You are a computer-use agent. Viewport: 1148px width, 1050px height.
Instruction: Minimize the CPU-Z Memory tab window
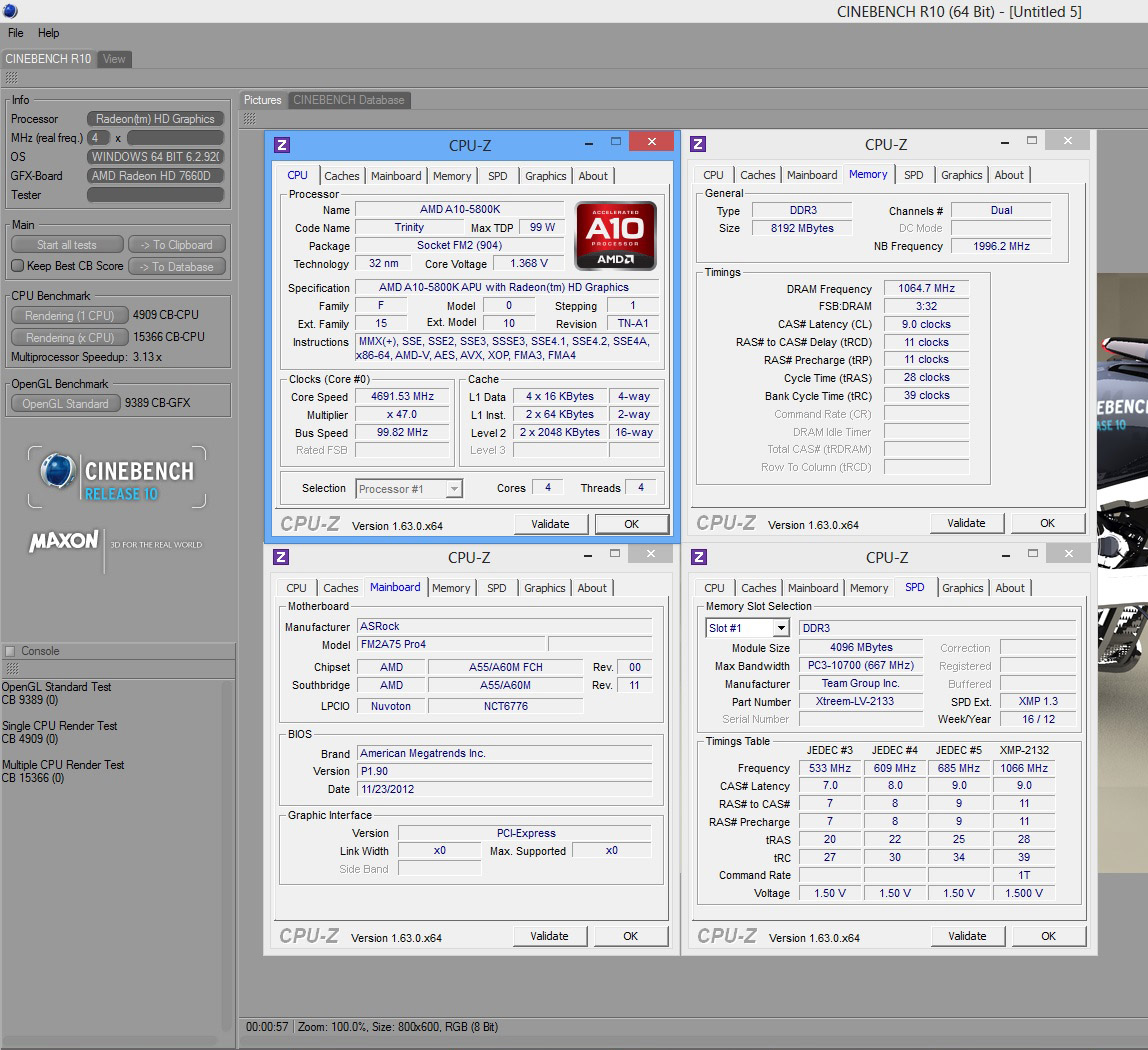pos(1004,142)
